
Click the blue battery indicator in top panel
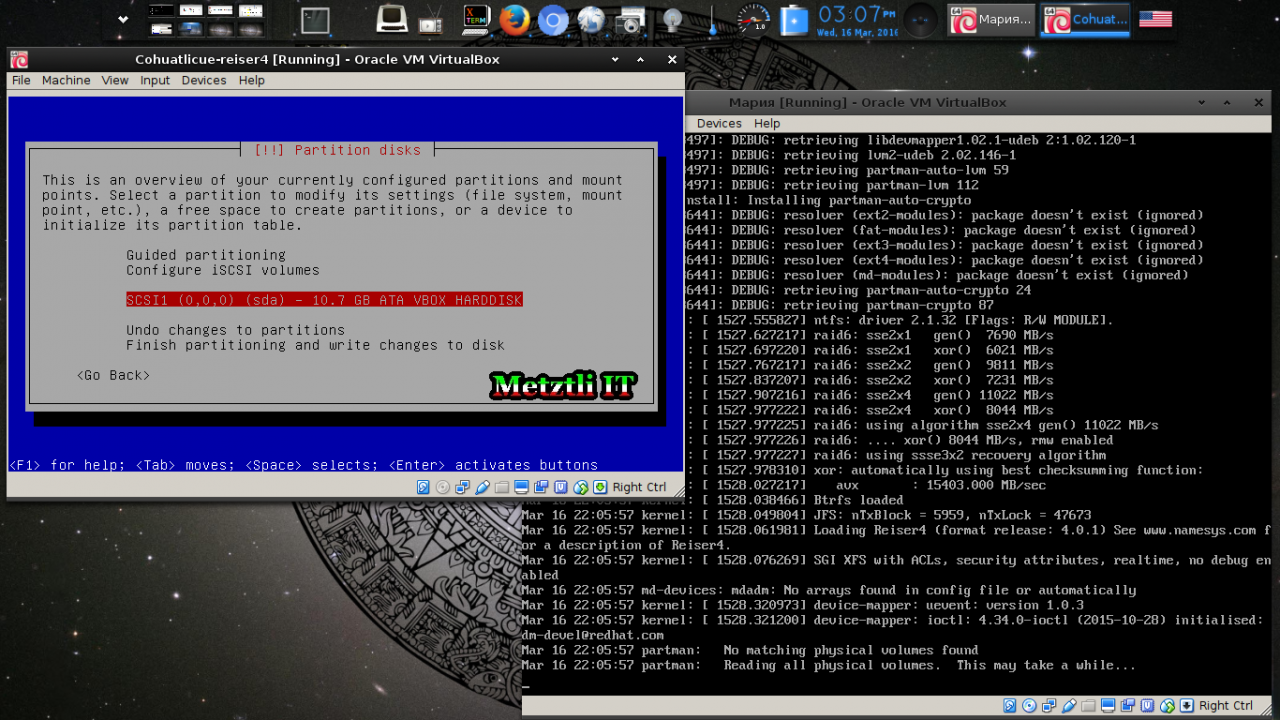pyautogui.click(x=794, y=19)
